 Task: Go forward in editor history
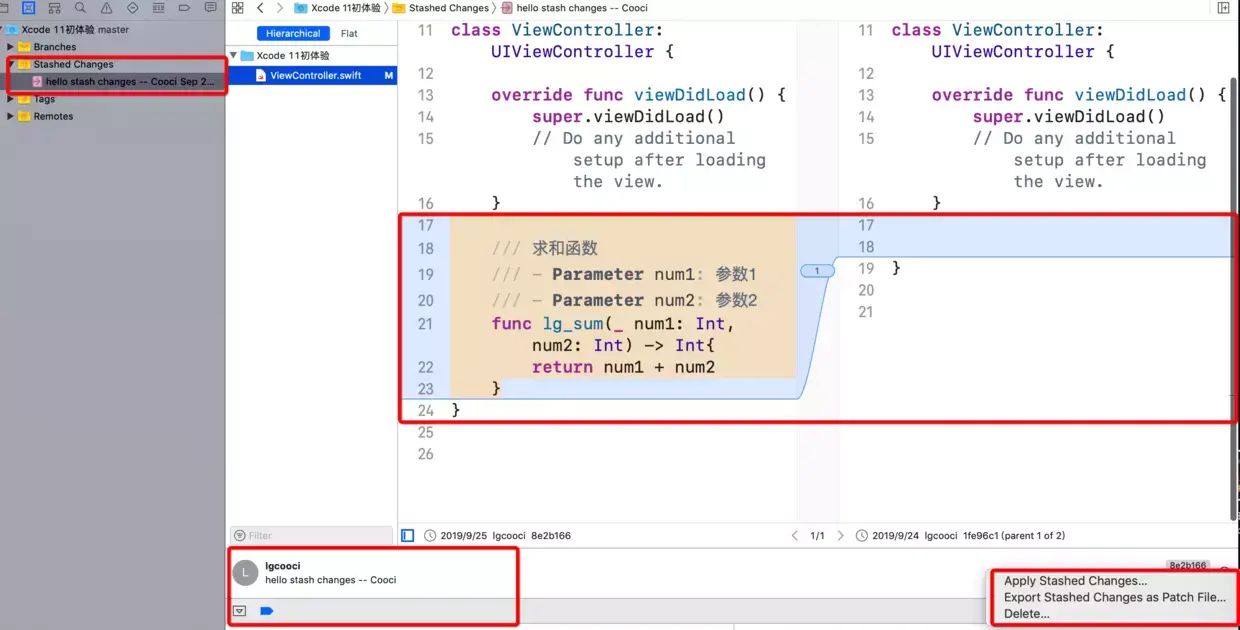point(280,8)
